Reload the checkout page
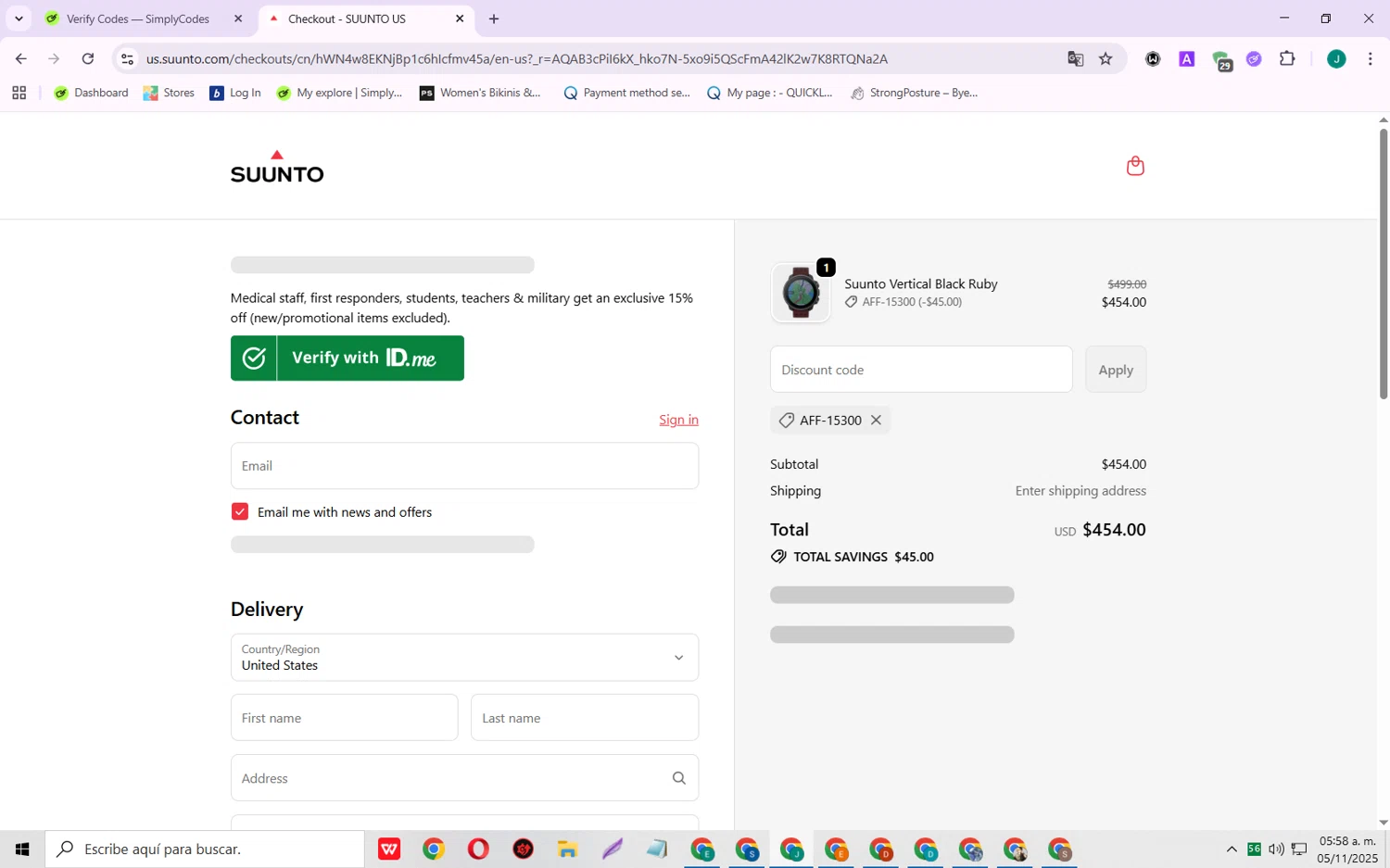 pos(88,58)
